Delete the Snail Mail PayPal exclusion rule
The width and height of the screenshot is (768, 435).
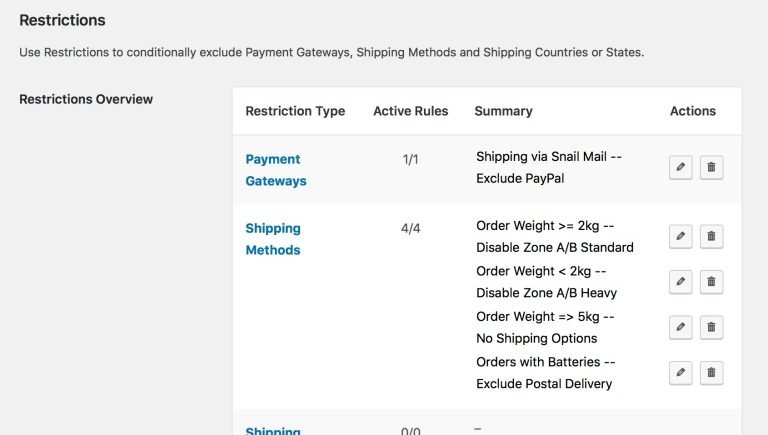pyautogui.click(x=711, y=167)
